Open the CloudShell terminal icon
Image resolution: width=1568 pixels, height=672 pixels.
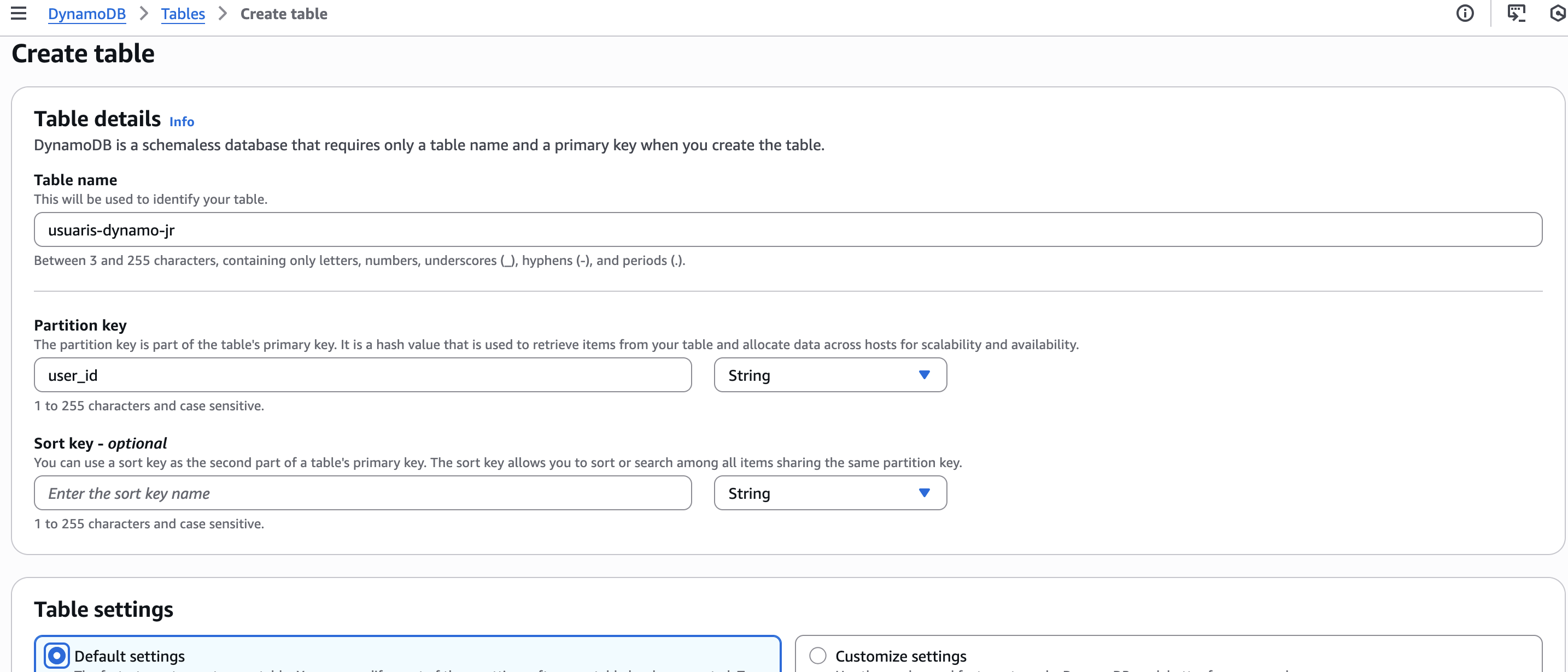1516,13
